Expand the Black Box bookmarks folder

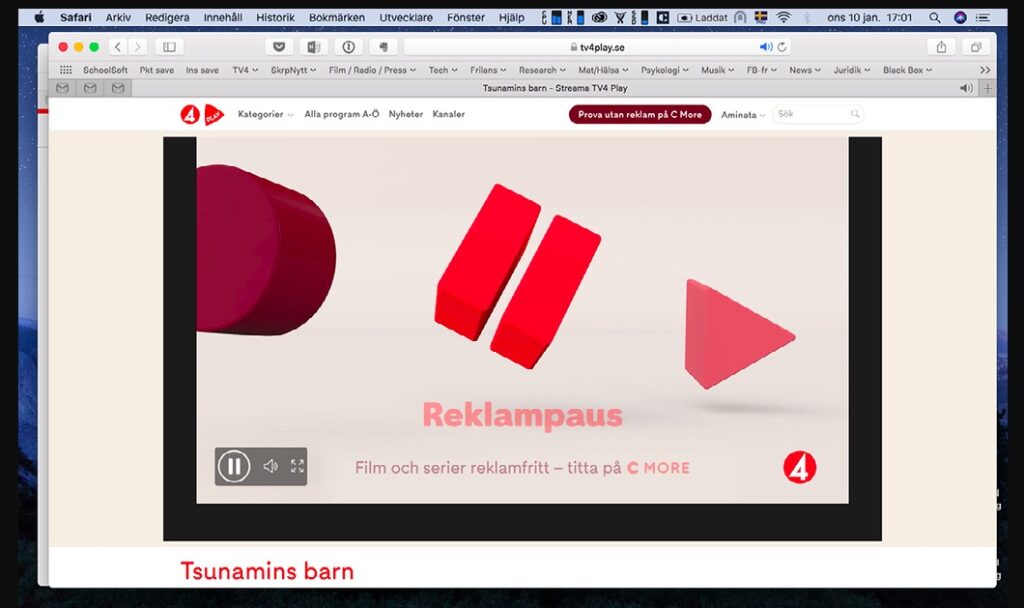(x=908, y=70)
